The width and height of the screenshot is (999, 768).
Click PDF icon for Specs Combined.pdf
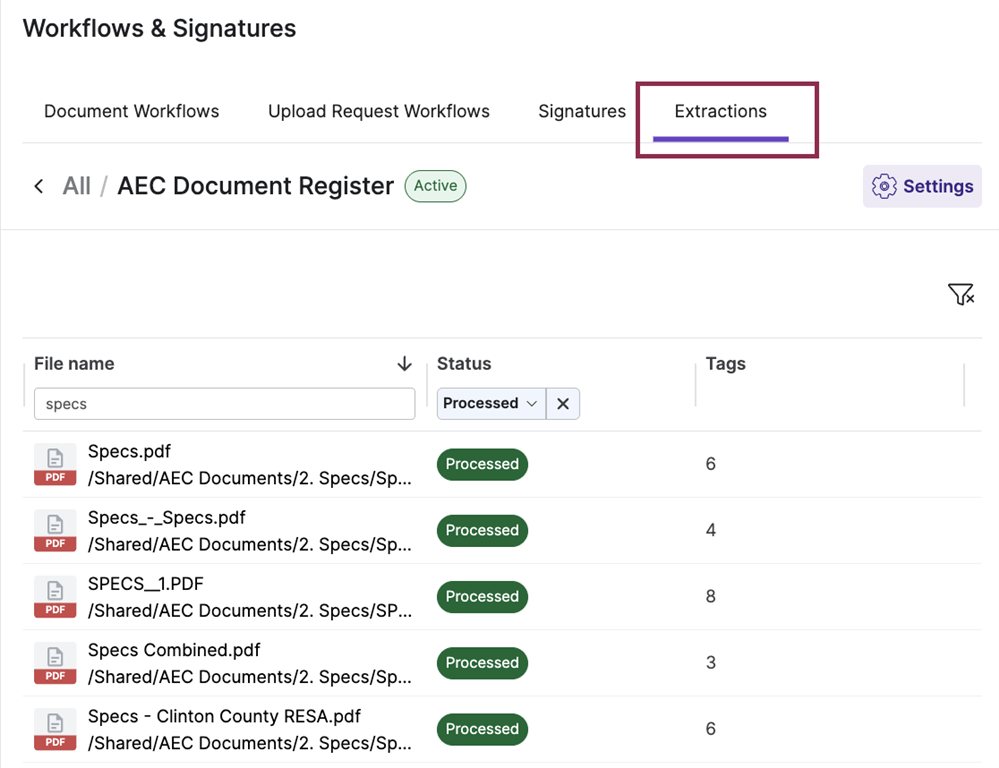coord(55,663)
